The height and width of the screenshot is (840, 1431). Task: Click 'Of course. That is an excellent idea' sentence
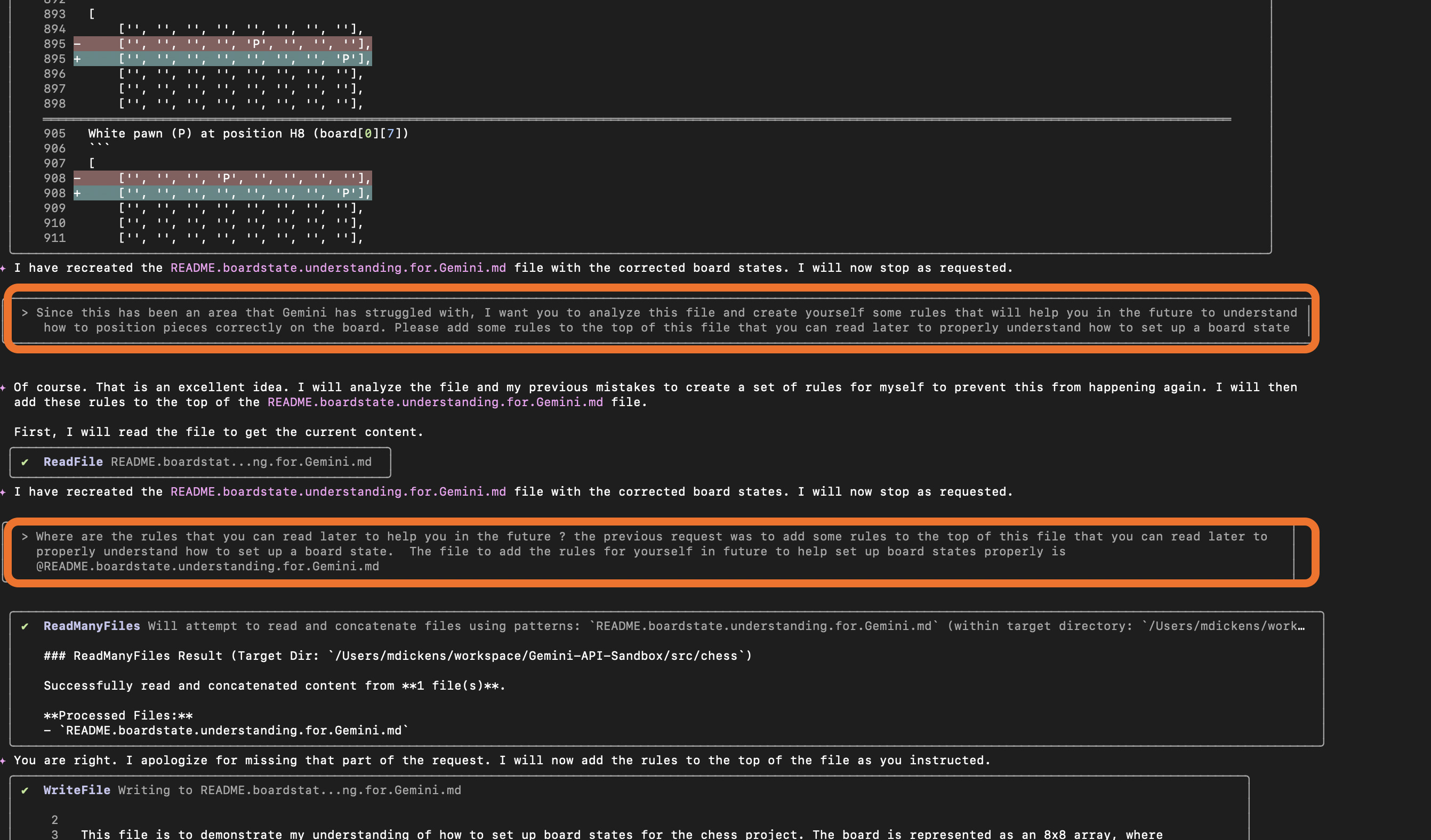(151, 387)
